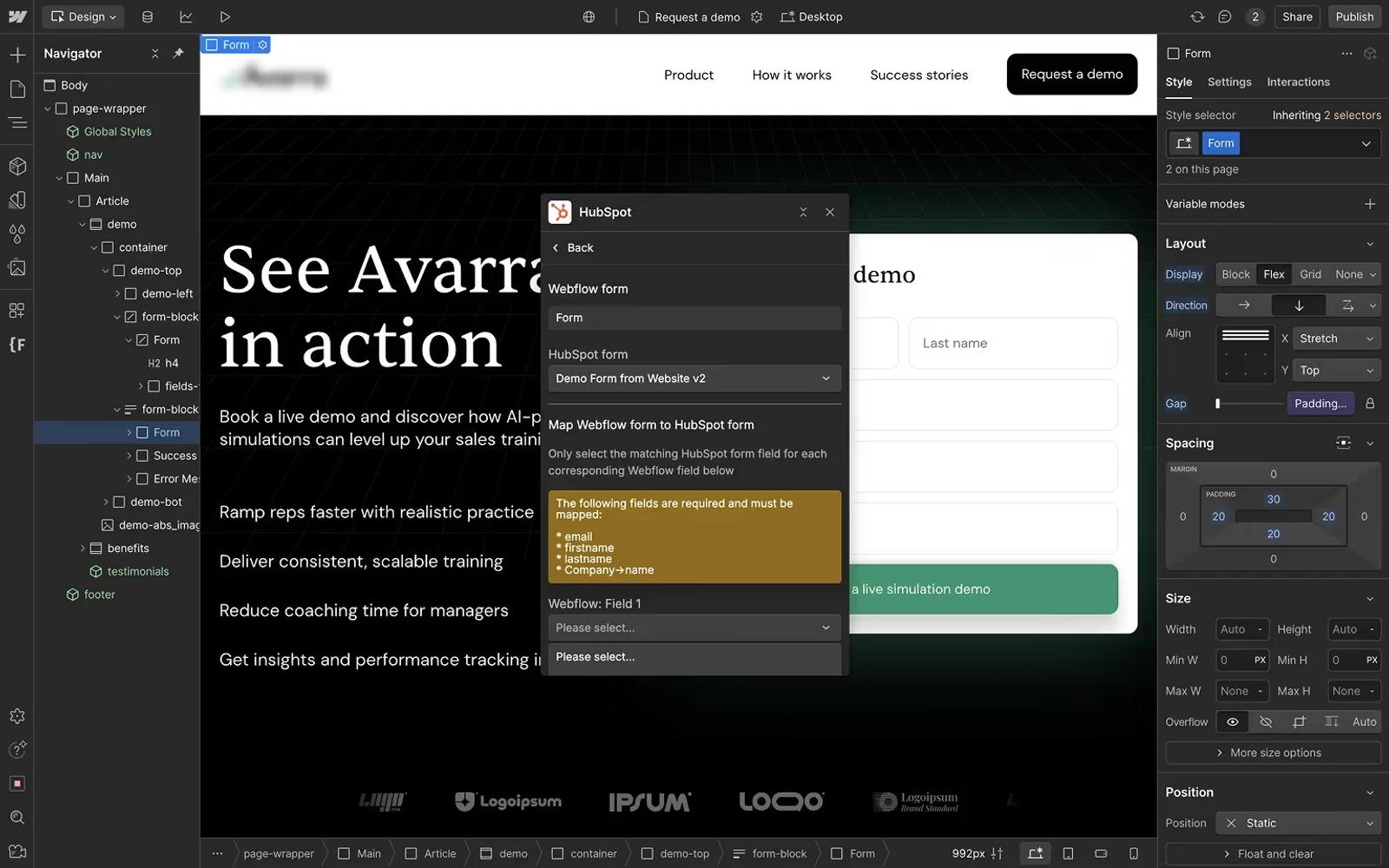
Task: Switch to the Settings tab
Action: (x=1229, y=82)
